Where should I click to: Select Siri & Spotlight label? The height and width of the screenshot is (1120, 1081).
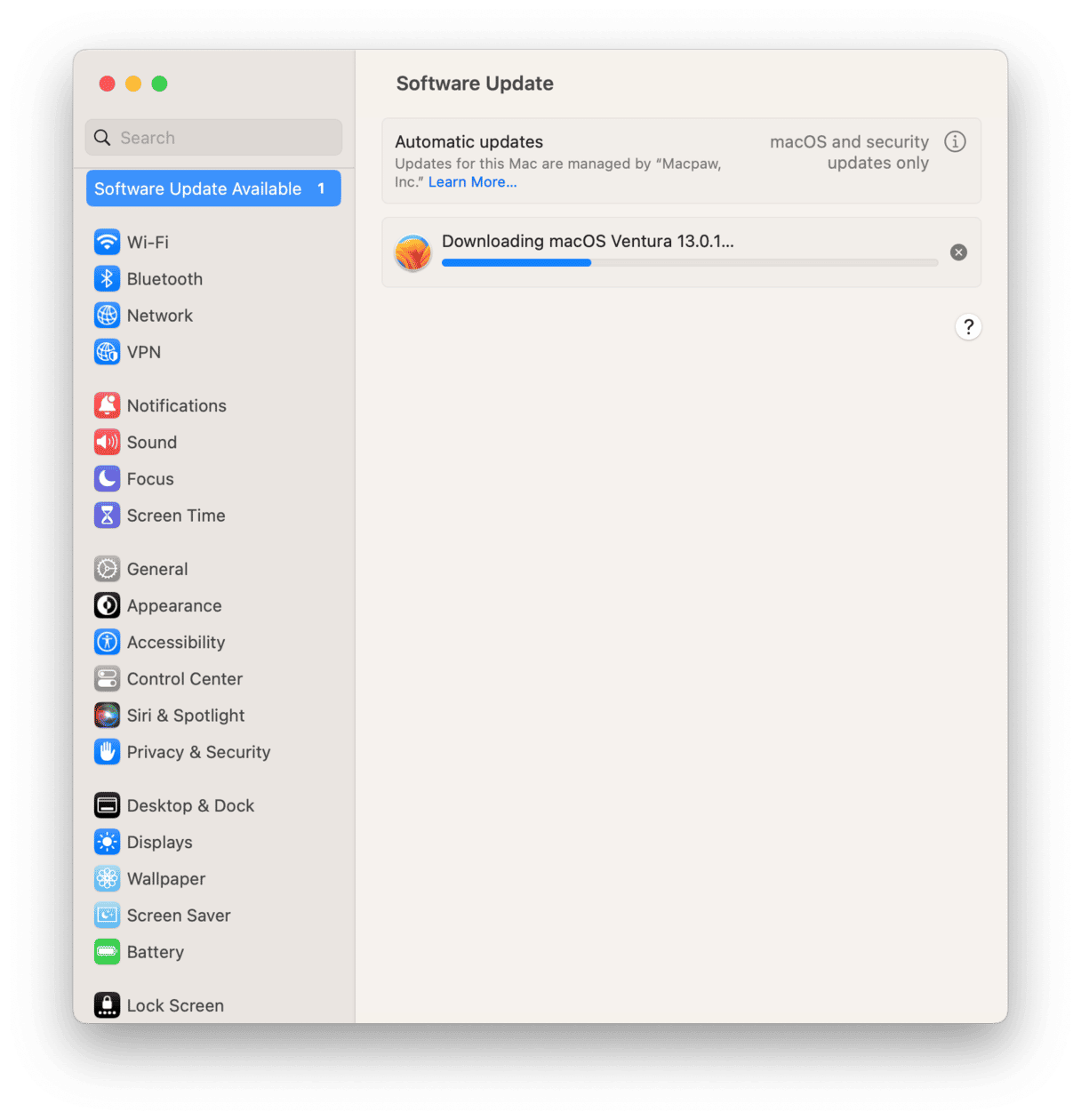pyautogui.click(x=186, y=716)
